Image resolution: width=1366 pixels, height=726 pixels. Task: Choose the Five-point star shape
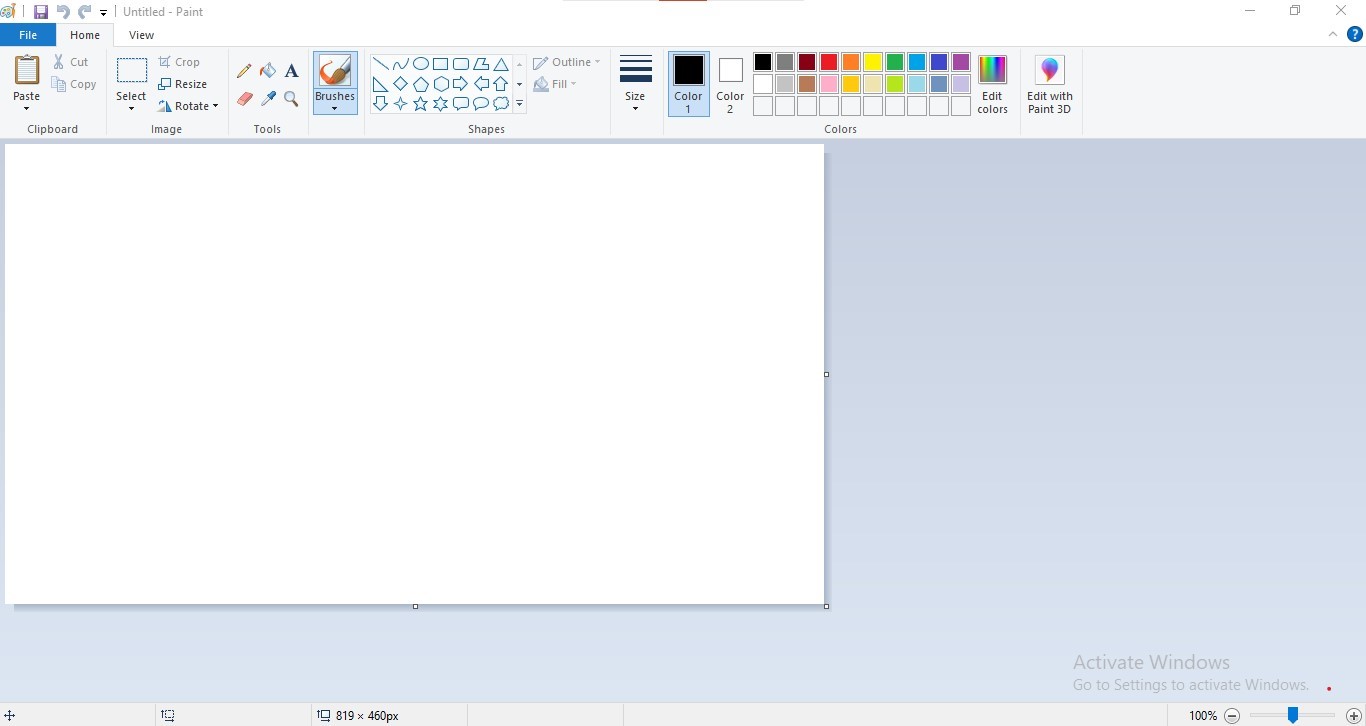tap(421, 104)
